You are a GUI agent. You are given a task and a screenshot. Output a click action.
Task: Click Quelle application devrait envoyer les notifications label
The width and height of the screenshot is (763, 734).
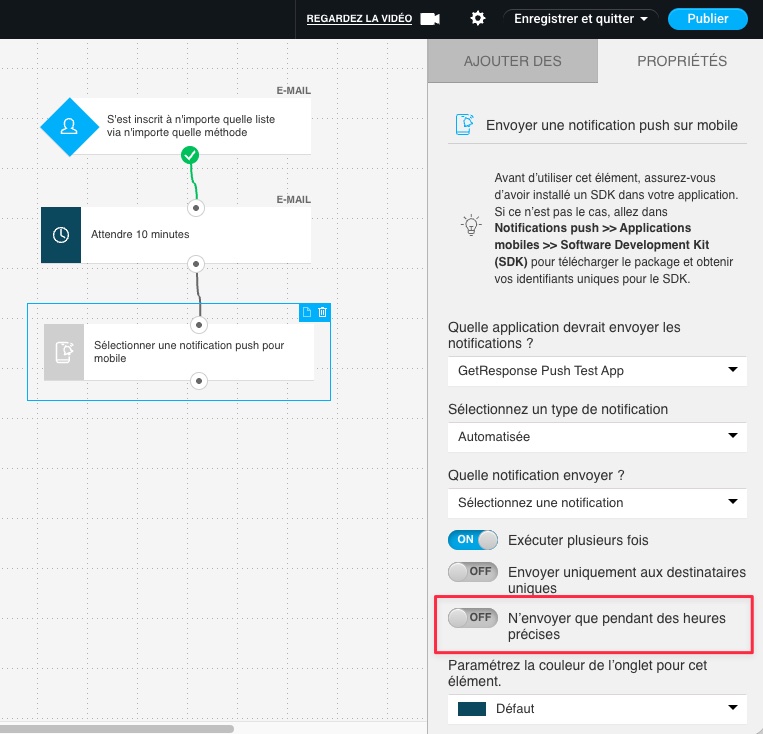click(x=564, y=335)
